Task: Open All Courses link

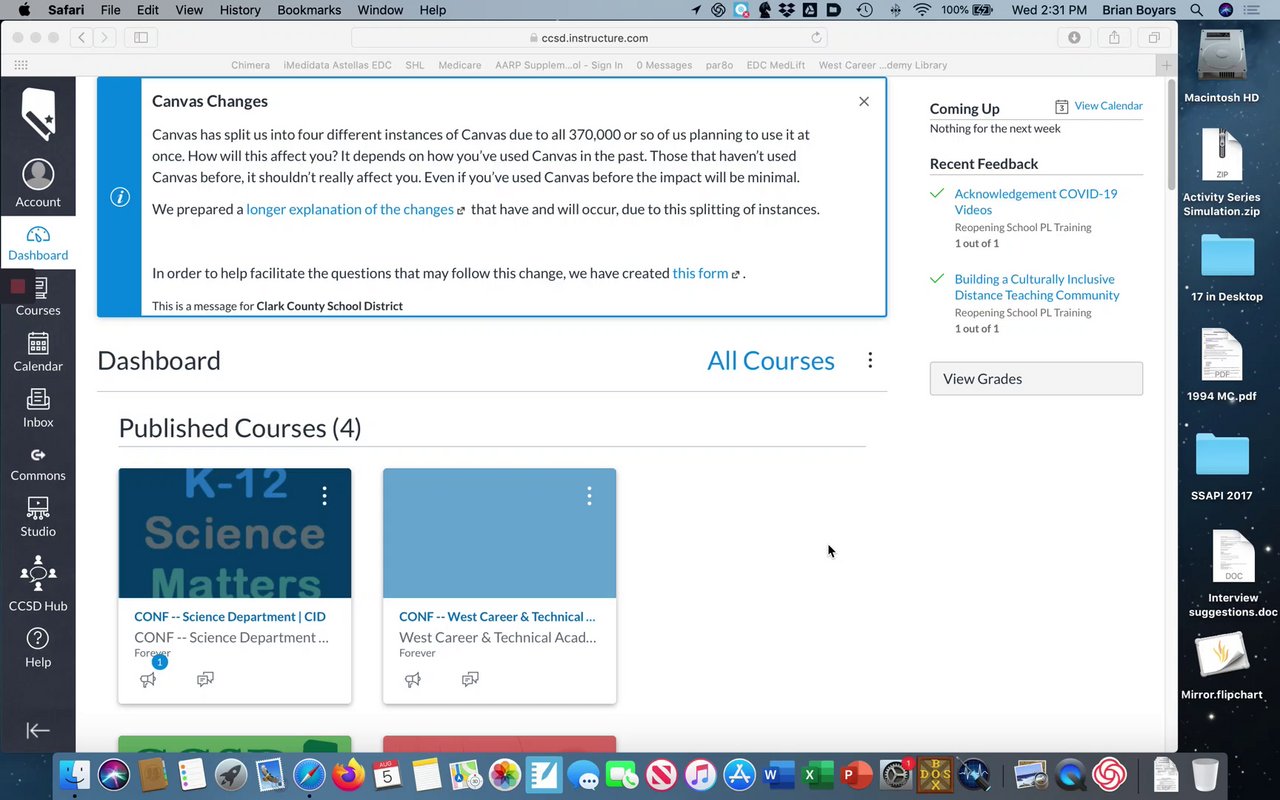Action: coord(771,361)
